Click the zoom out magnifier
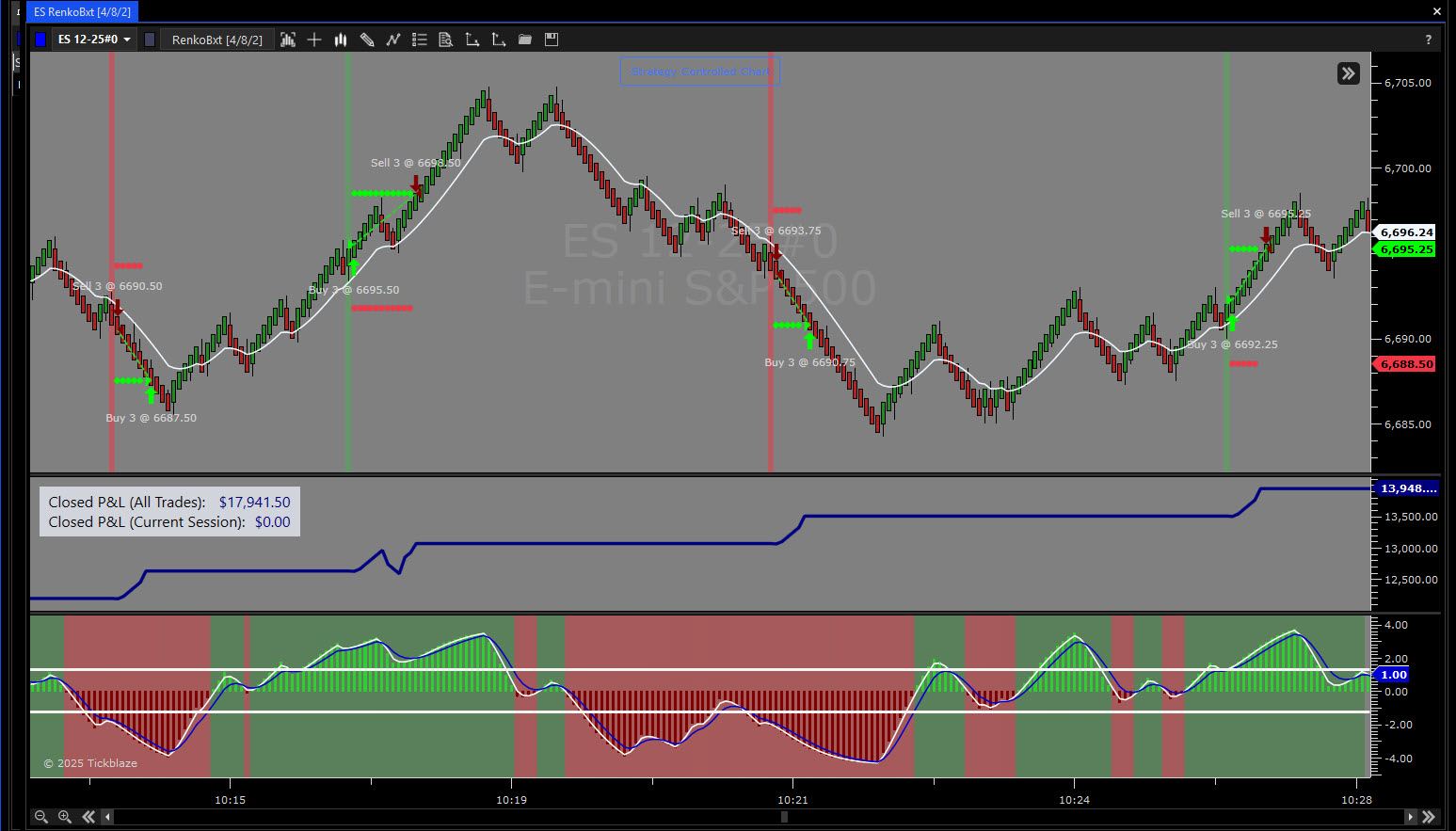Image resolution: width=1456 pixels, height=831 pixels. pyautogui.click(x=40, y=817)
